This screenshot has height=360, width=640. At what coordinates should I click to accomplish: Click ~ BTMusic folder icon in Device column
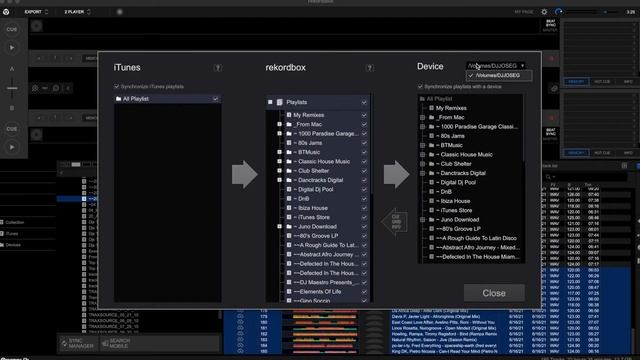click(x=431, y=145)
